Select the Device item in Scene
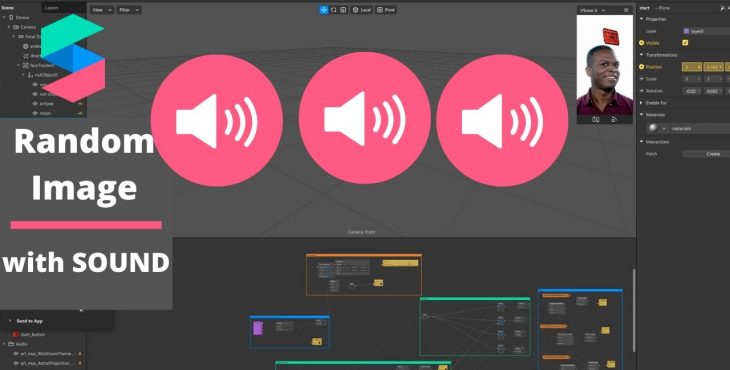730x370 pixels. point(22,17)
